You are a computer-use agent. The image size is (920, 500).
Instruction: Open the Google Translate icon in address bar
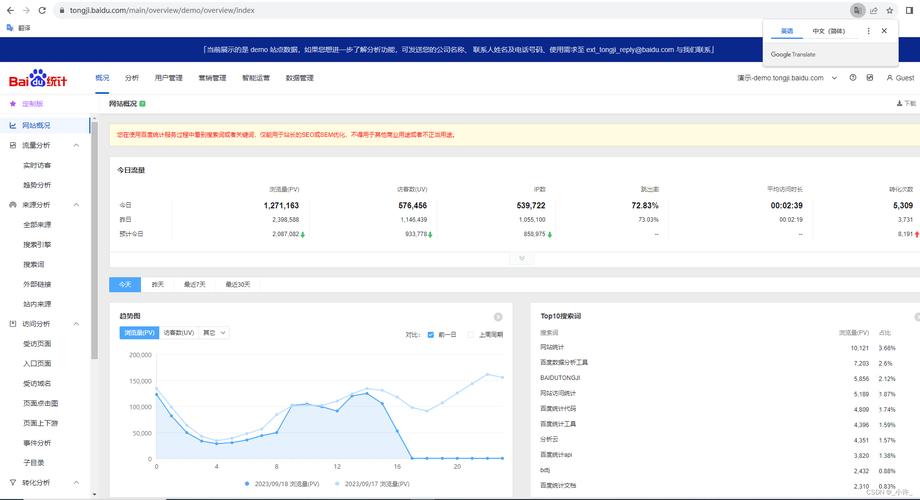857,11
